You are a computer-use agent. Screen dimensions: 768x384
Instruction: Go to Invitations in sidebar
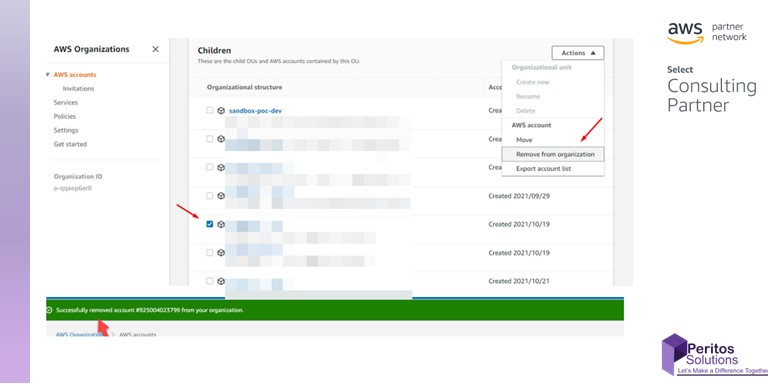tap(78, 89)
